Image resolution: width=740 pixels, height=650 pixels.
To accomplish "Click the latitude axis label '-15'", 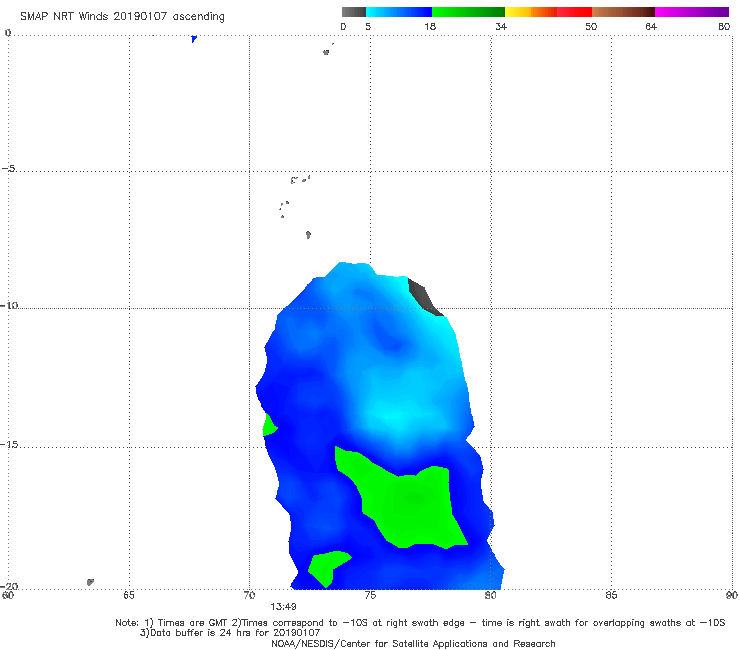I will tap(9, 444).
